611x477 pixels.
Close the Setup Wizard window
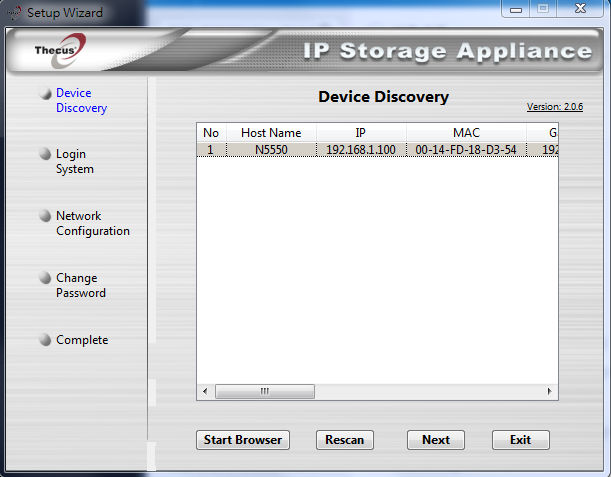click(580, 9)
